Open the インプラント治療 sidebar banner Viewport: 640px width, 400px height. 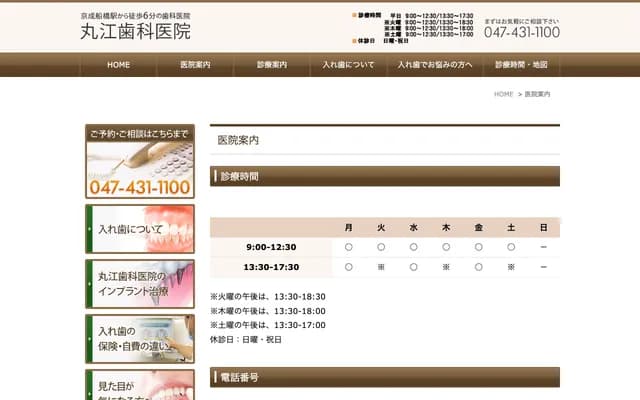click(x=140, y=284)
